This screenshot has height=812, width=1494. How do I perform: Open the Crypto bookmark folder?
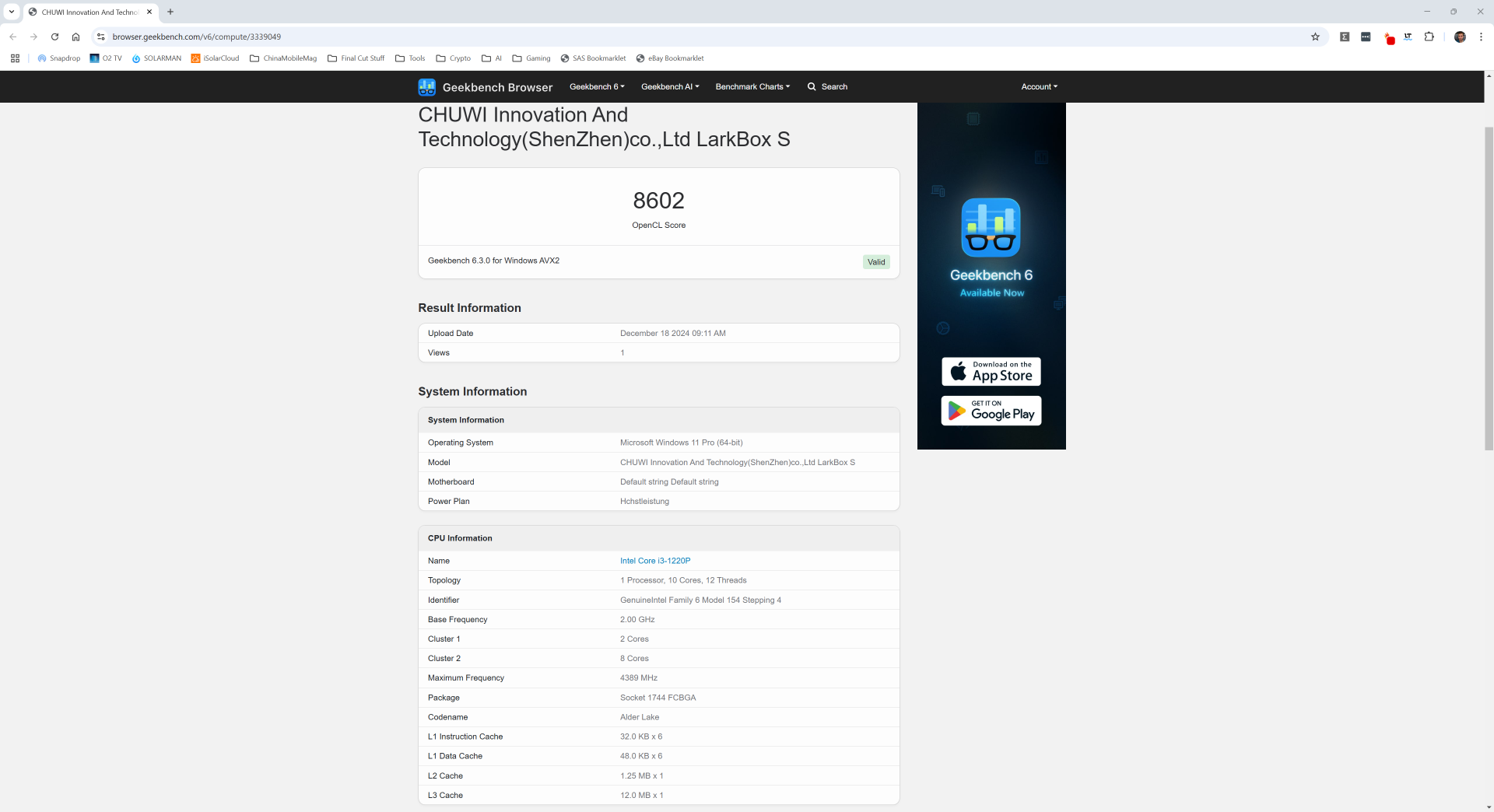click(454, 58)
